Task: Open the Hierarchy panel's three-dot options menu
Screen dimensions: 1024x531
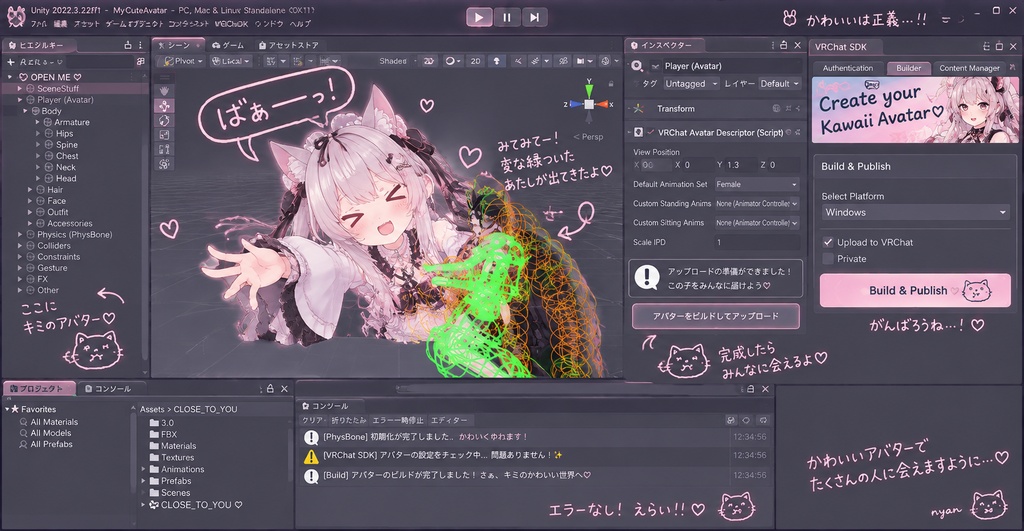Action: tap(140, 45)
